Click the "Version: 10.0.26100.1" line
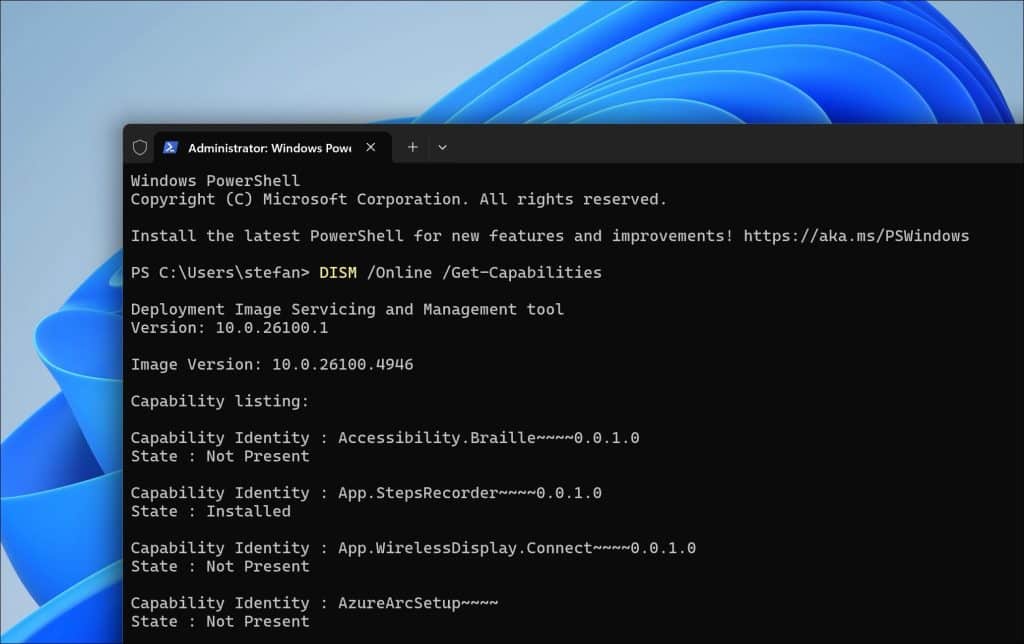1024x644 pixels. pos(229,327)
